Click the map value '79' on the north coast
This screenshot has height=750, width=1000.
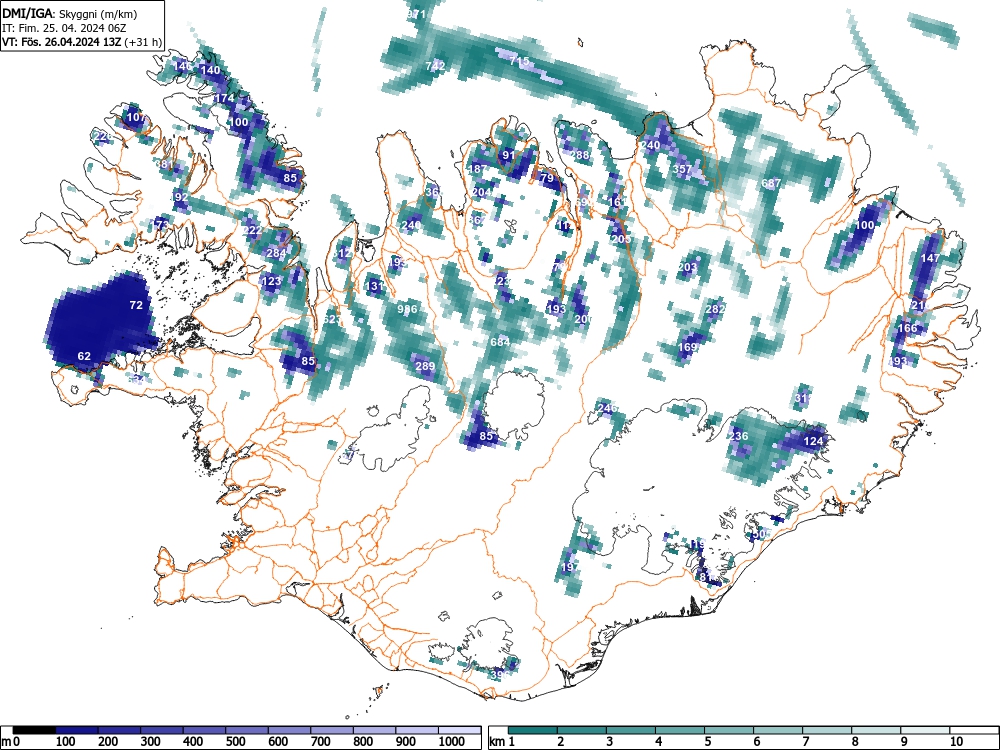[x=547, y=178]
